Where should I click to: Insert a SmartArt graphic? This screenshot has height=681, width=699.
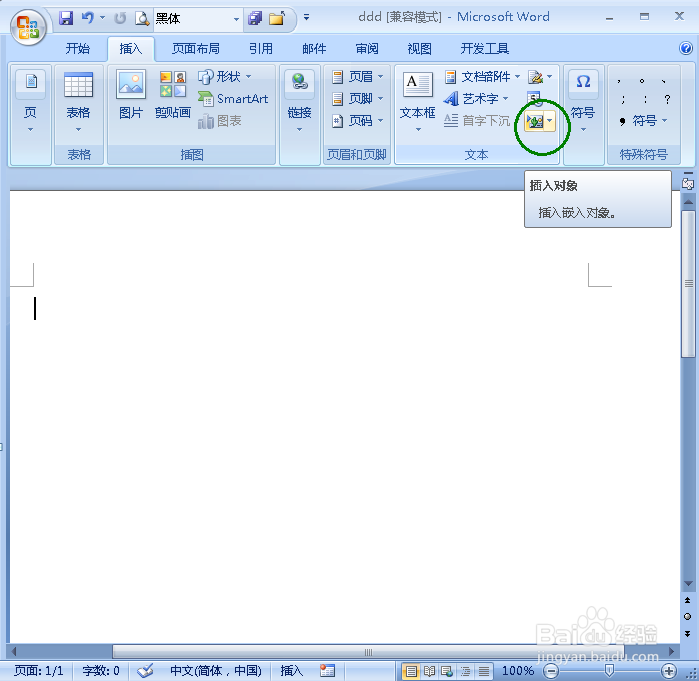[233, 99]
